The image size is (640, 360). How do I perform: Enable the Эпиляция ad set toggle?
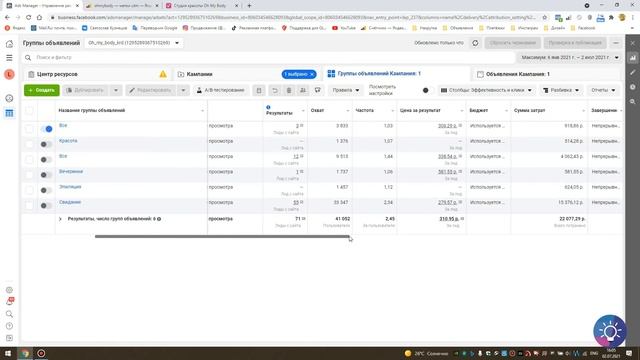pyautogui.click(x=46, y=190)
